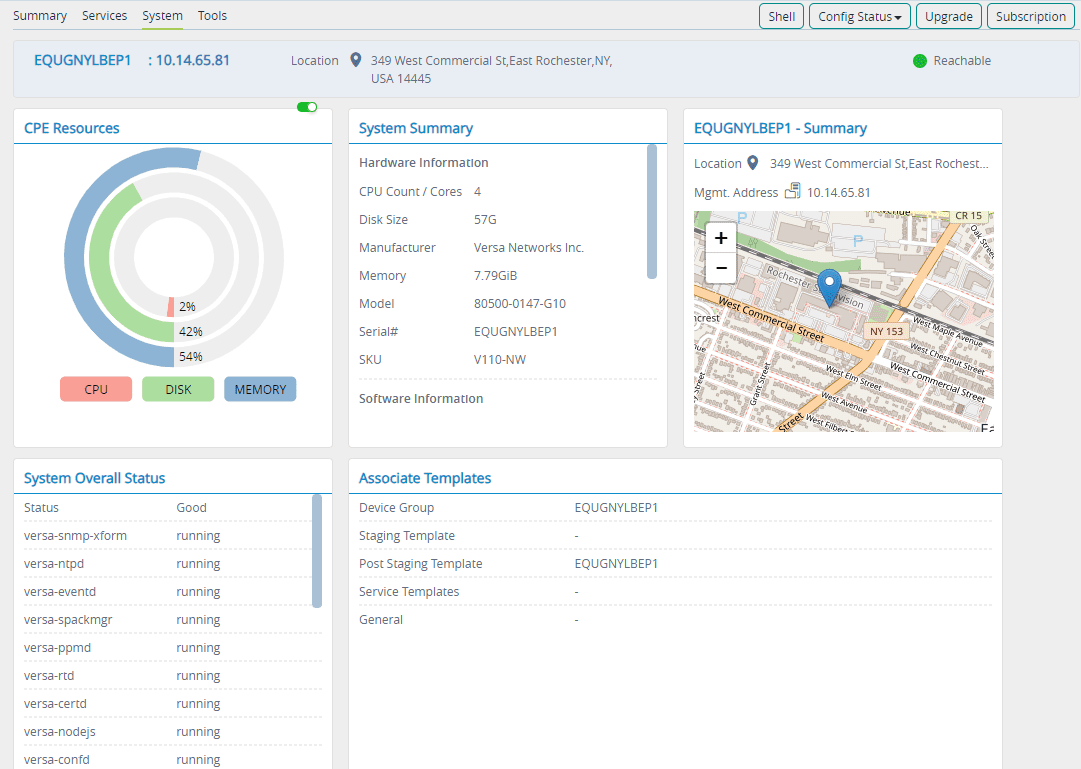This screenshot has height=769, width=1081.
Task: Toggle the CPU series in the resources chart
Action: pos(95,389)
